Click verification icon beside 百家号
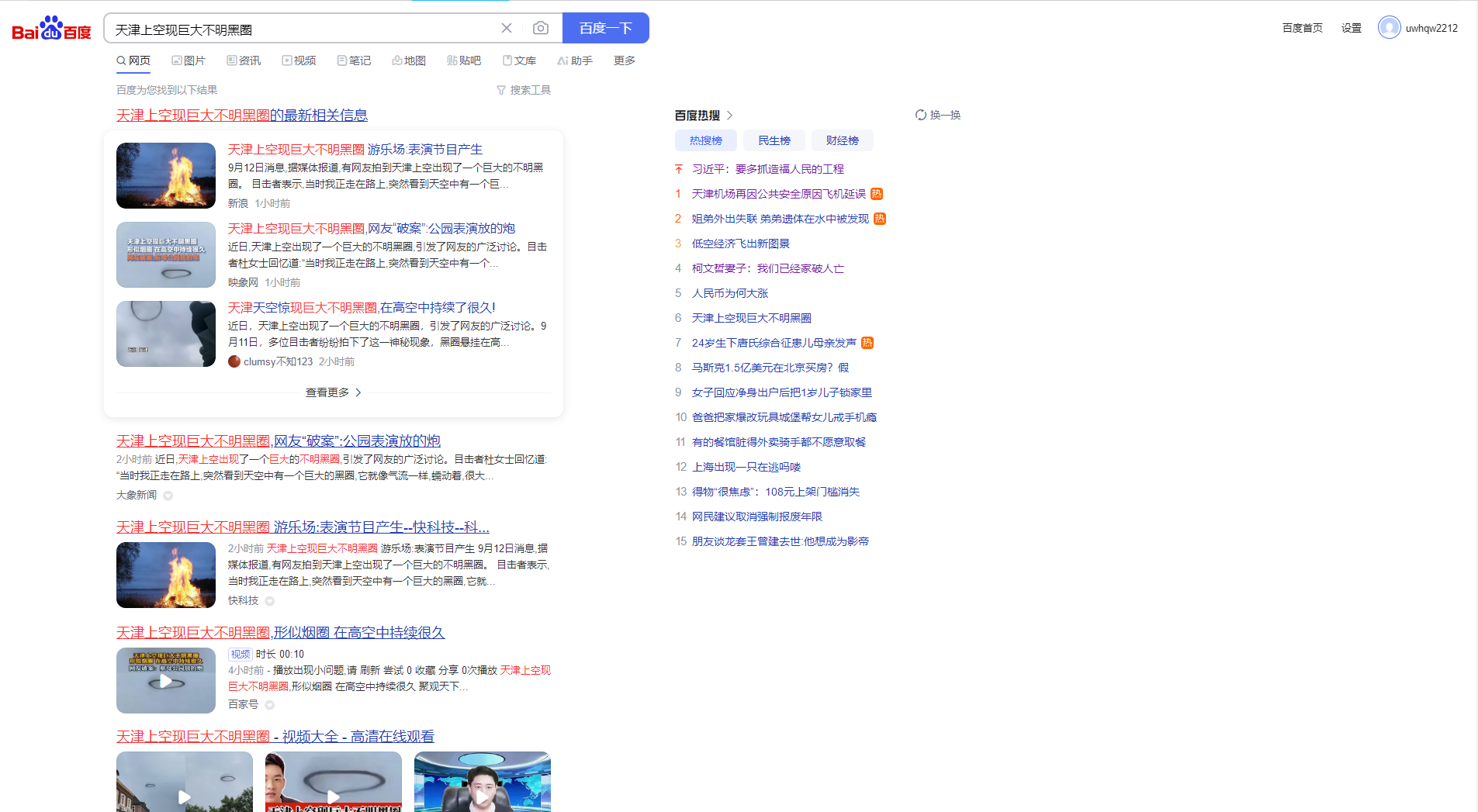 [270, 705]
